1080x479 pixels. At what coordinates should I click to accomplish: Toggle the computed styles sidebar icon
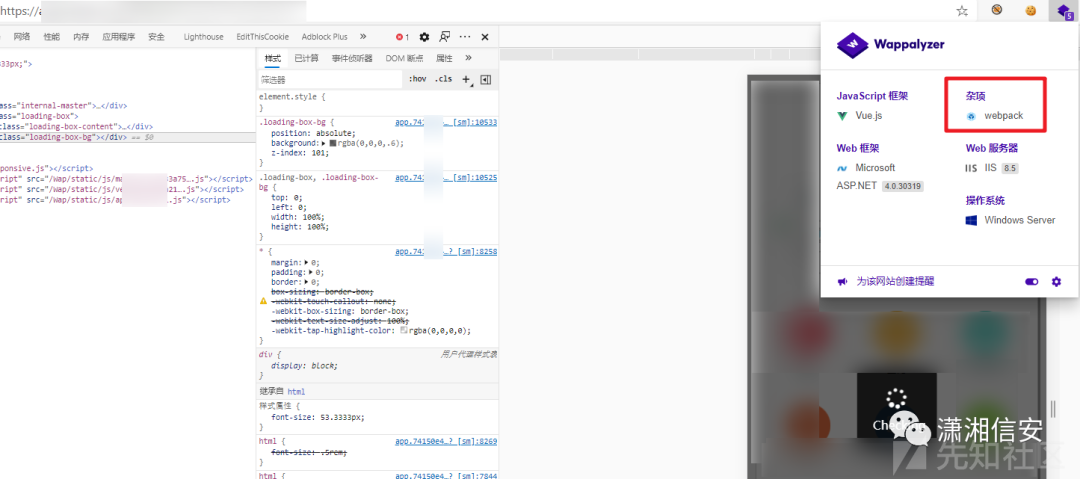coord(486,80)
